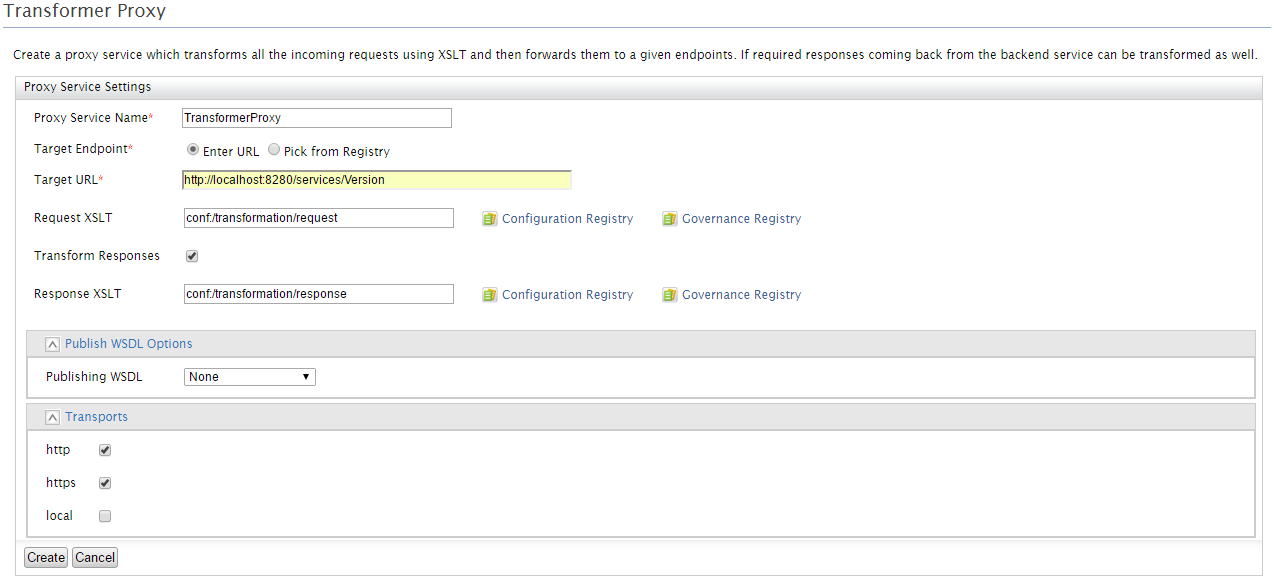
Task: Click into the Target URL field
Action: pyautogui.click(x=377, y=180)
